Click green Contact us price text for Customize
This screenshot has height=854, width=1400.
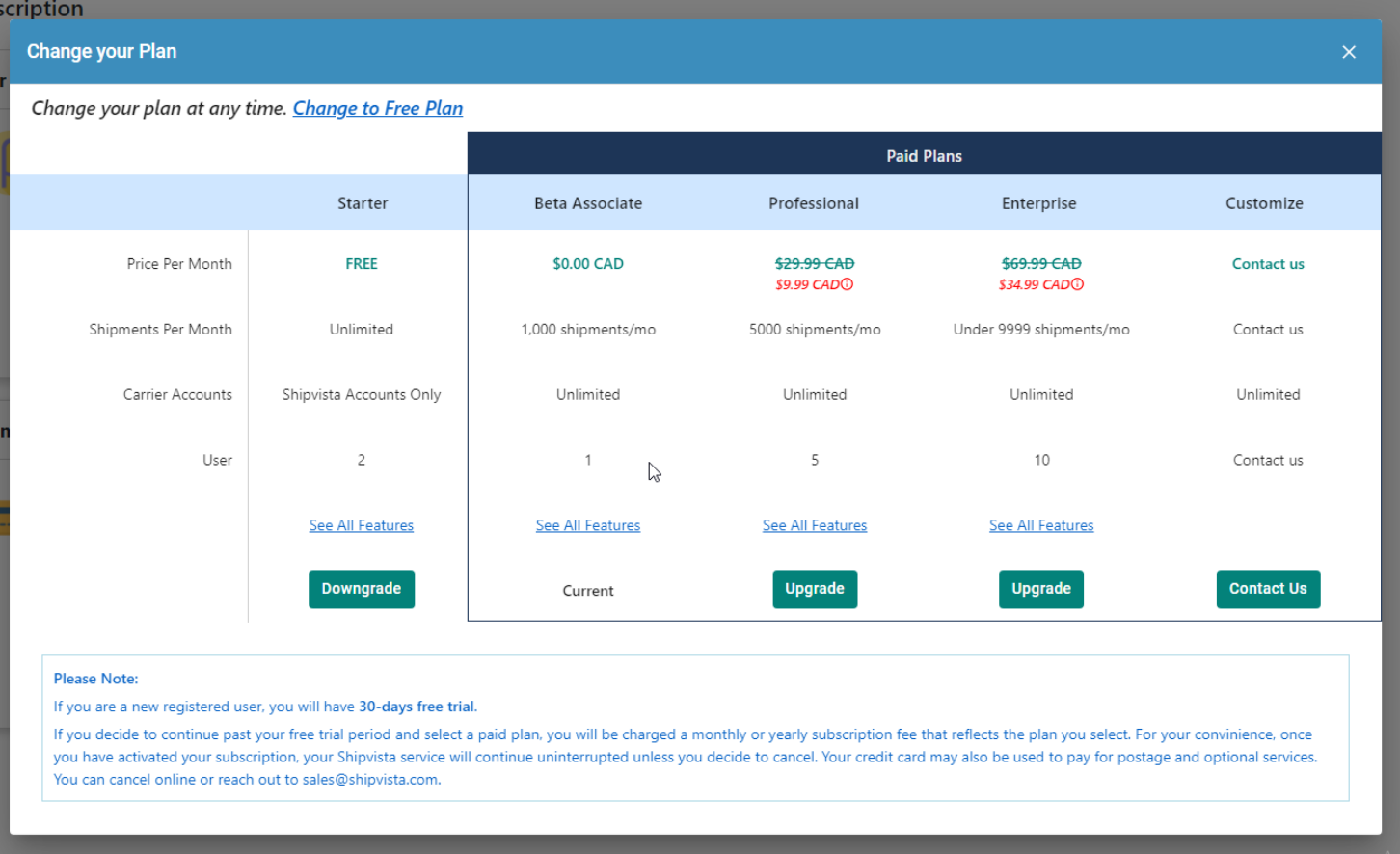pyautogui.click(x=1268, y=264)
